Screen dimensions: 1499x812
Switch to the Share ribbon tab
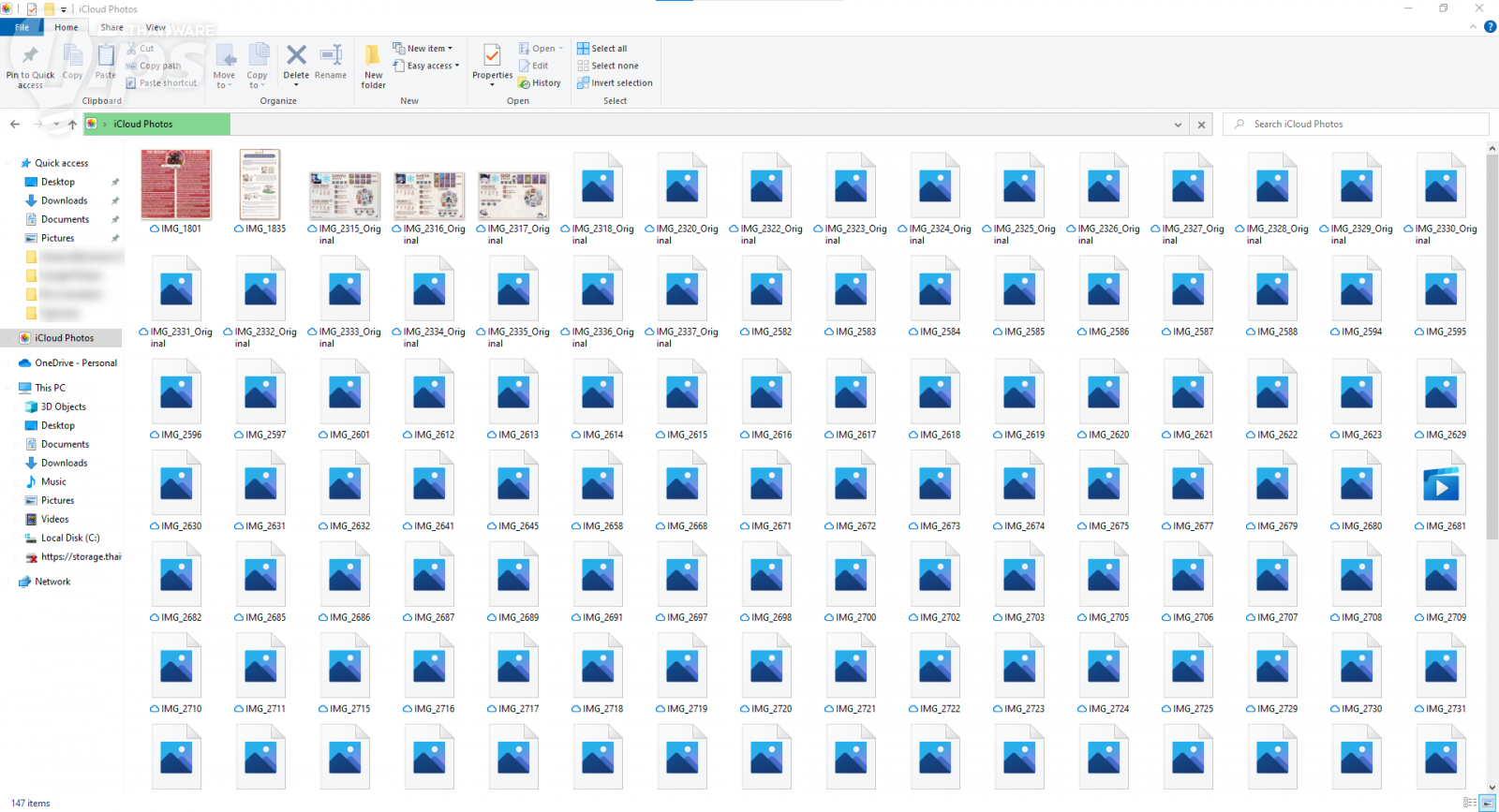tap(111, 27)
